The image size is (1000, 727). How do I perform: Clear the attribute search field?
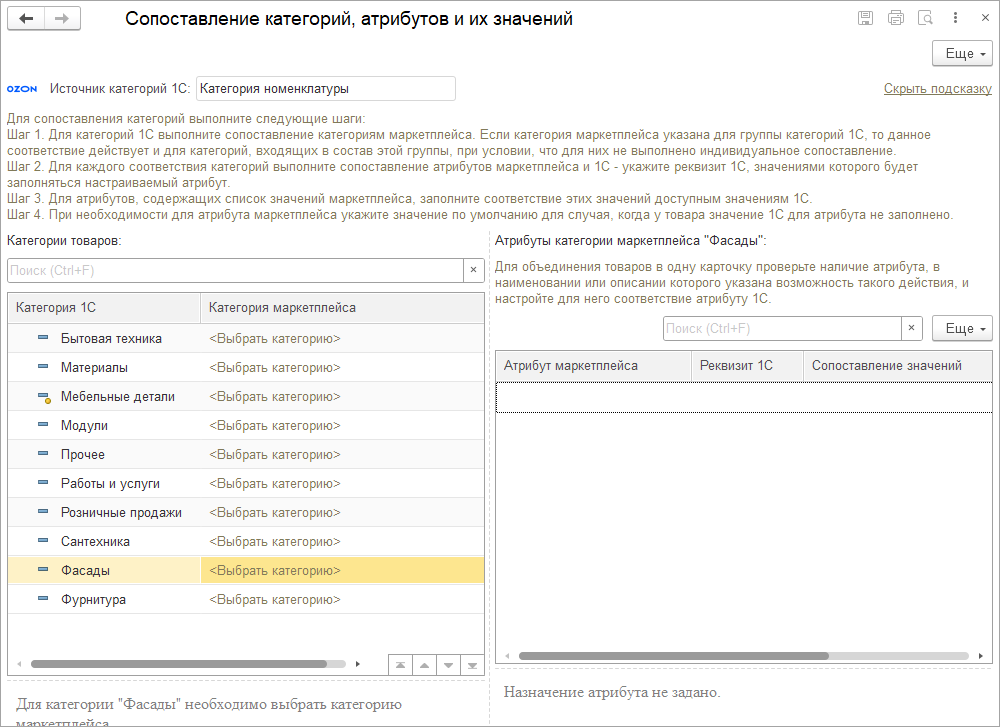(911, 328)
